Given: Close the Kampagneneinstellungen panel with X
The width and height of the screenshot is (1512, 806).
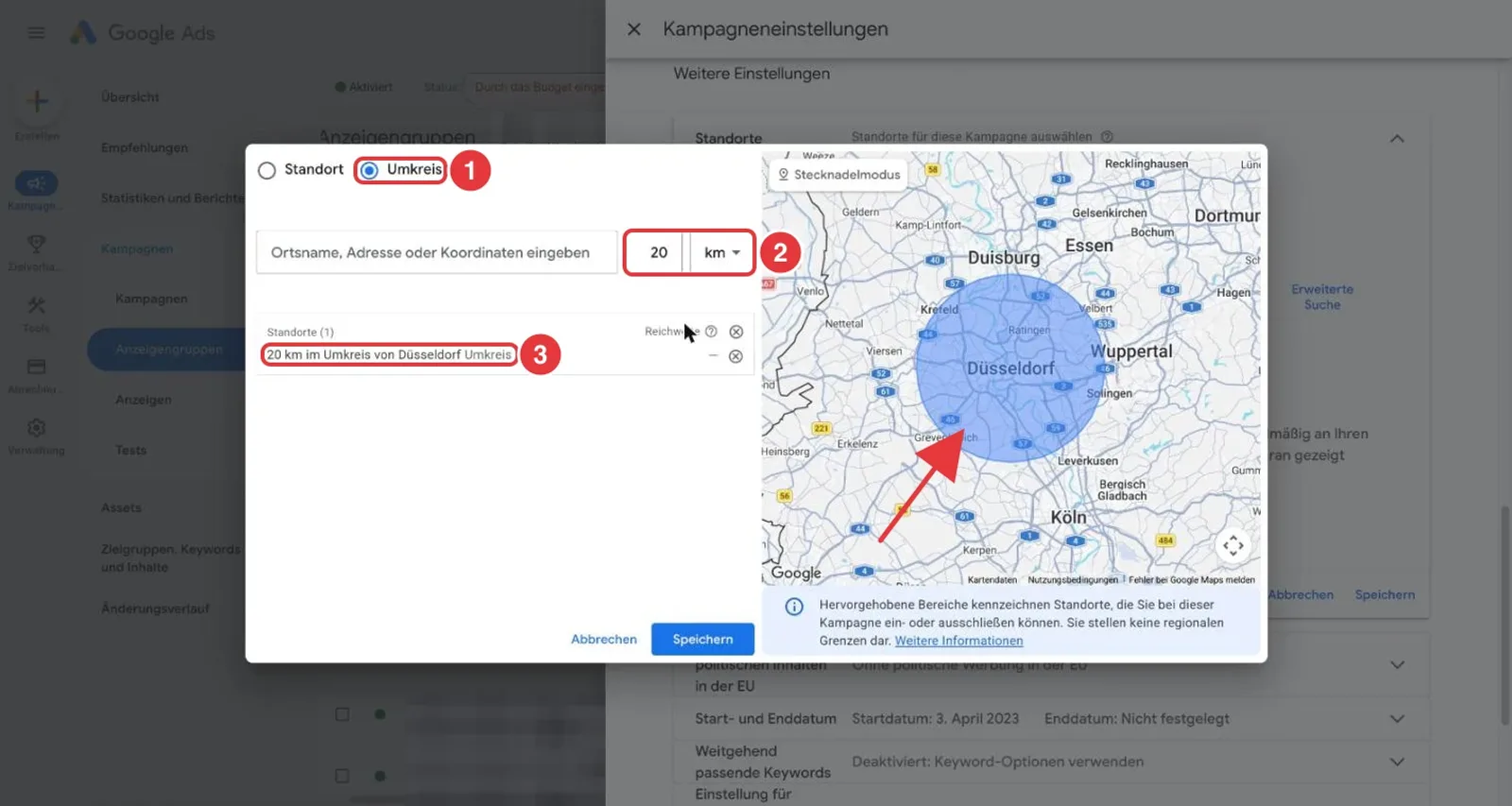Looking at the screenshot, I should [x=634, y=29].
